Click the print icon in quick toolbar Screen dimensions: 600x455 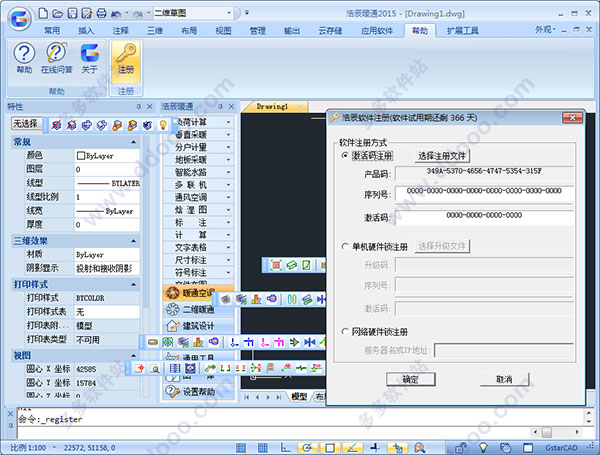click(x=101, y=14)
